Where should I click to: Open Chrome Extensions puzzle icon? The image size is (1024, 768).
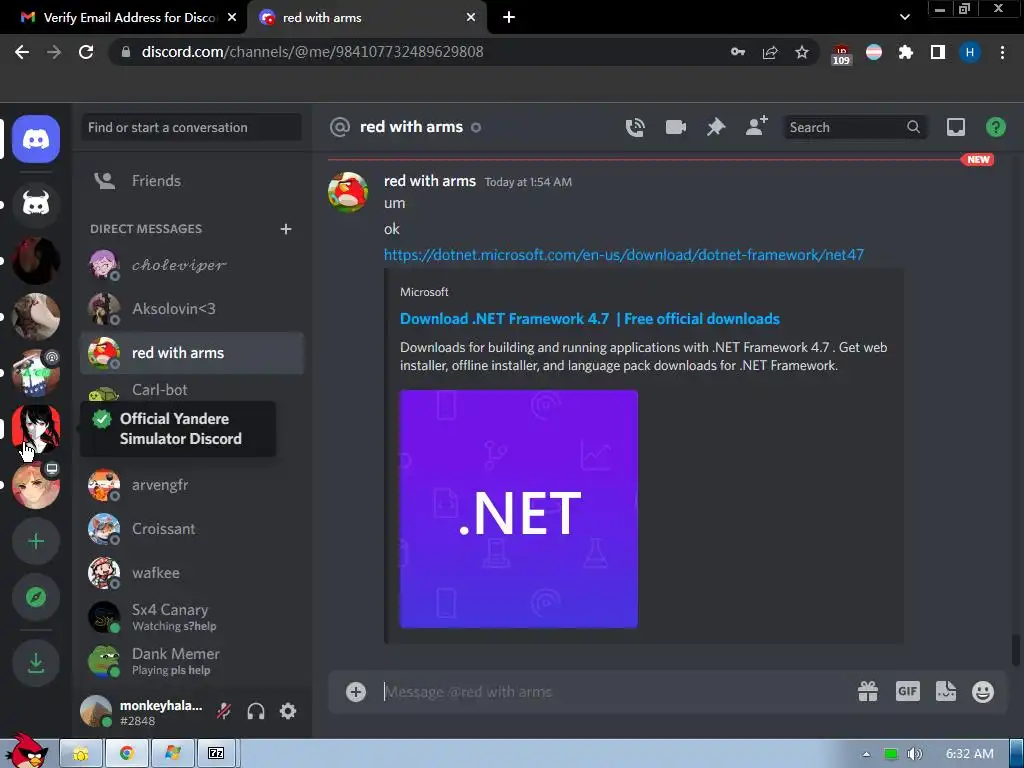click(x=906, y=52)
